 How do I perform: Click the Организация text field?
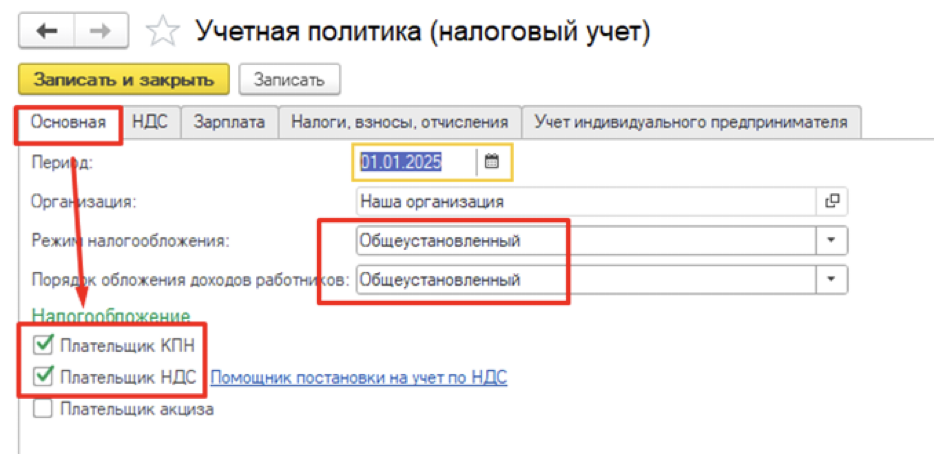pyautogui.click(x=585, y=201)
